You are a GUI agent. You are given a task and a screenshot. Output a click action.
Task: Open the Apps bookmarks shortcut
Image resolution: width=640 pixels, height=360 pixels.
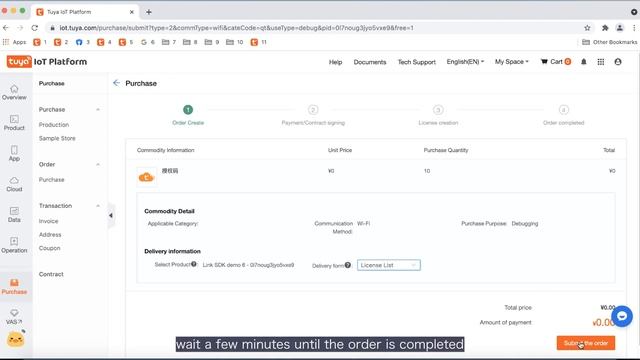pyautogui.click(x=14, y=42)
